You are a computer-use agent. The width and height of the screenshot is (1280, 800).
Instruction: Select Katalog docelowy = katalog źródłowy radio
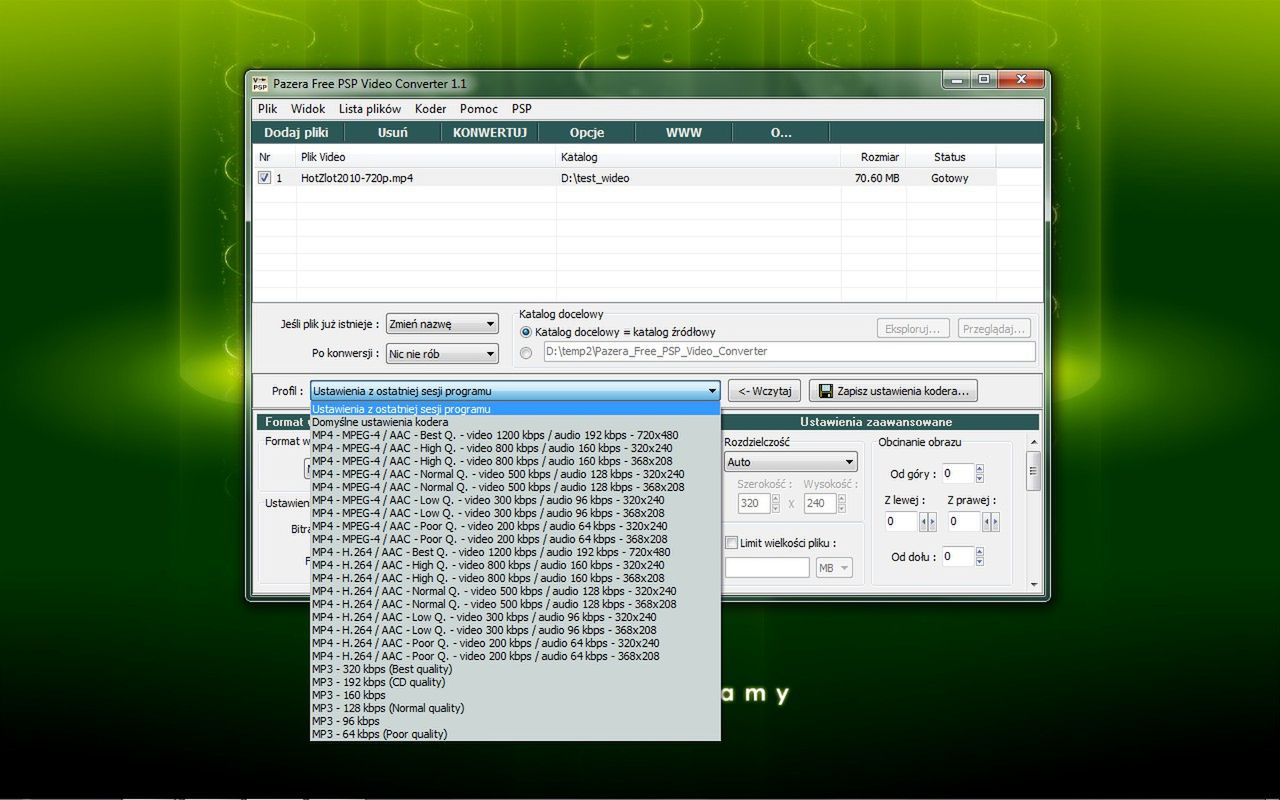tap(526, 332)
